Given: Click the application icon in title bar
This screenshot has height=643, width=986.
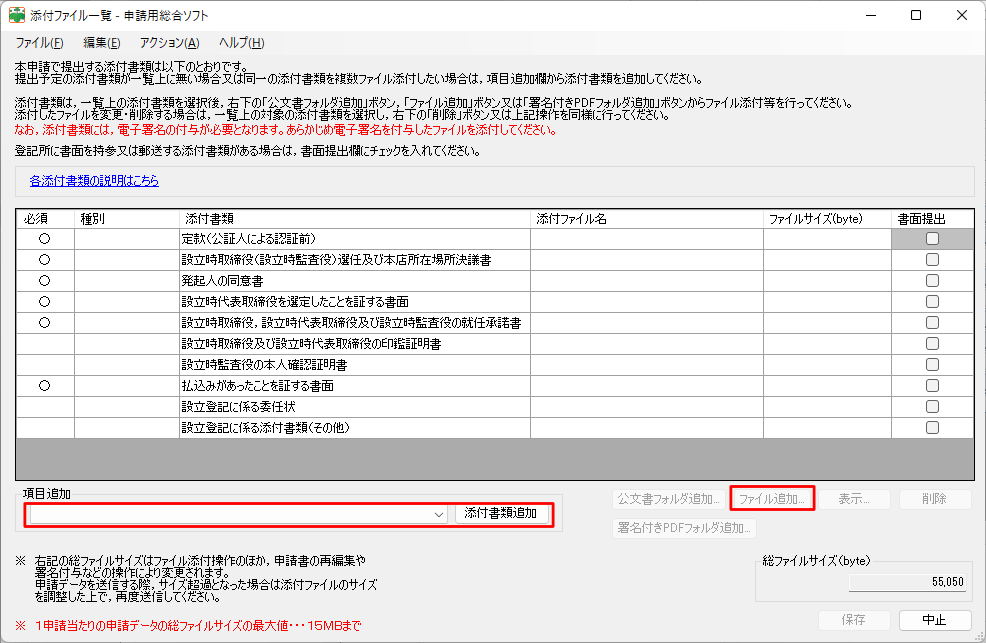Looking at the screenshot, I should [x=18, y=16].
